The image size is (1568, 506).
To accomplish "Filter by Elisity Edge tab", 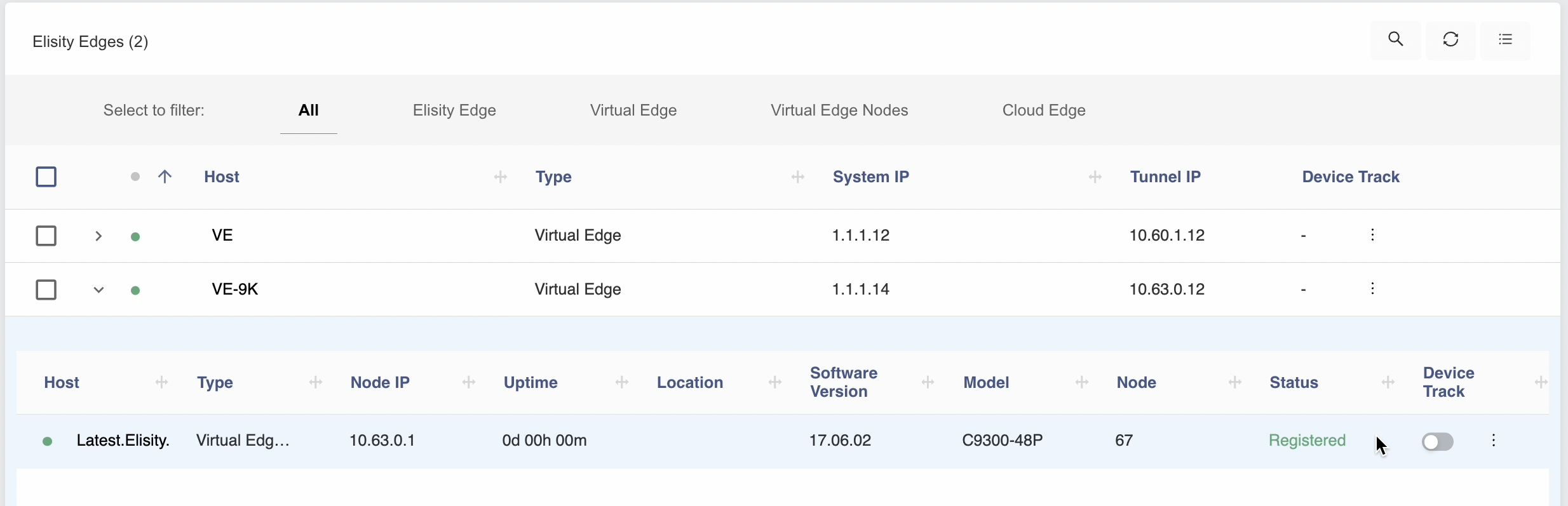I will point(454,110).
